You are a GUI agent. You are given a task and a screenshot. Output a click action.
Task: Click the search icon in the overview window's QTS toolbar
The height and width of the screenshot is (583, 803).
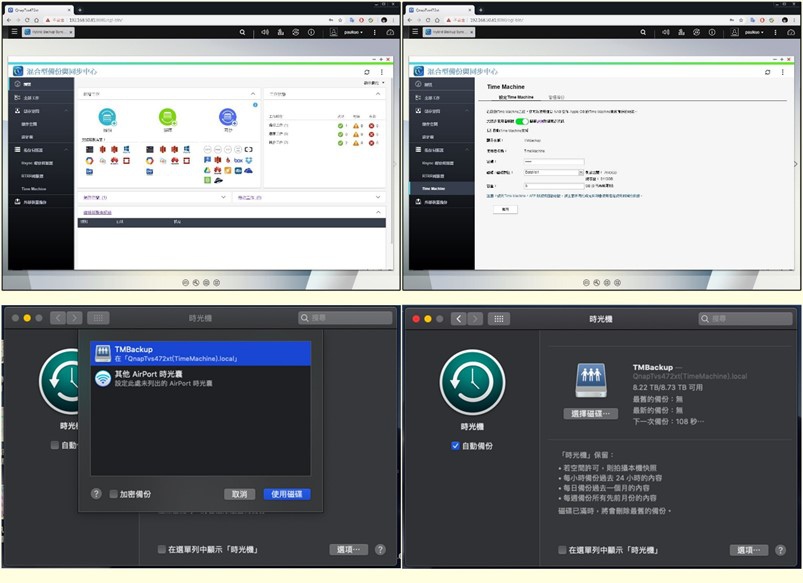point(242,32)
